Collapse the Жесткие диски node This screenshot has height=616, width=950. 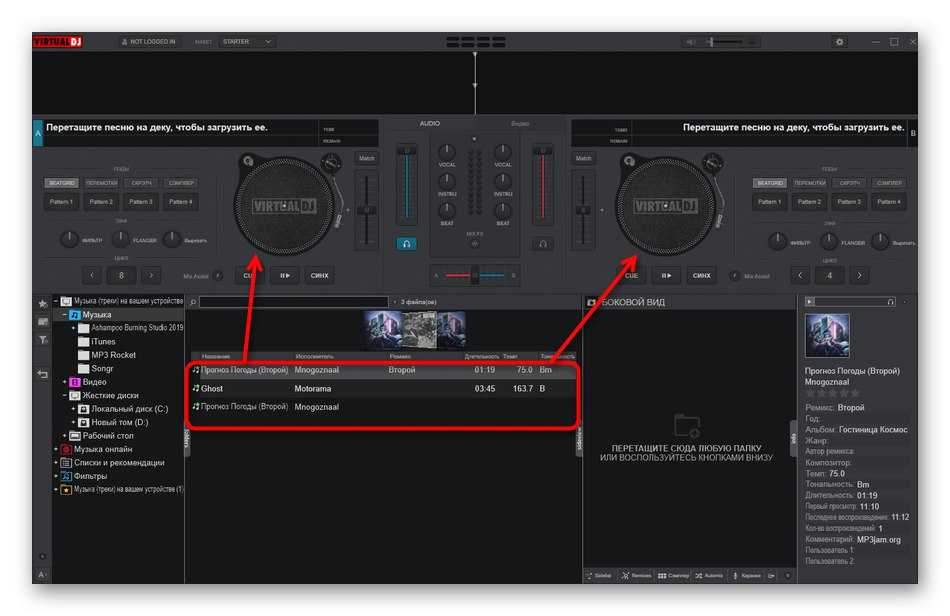click(65, 396)
